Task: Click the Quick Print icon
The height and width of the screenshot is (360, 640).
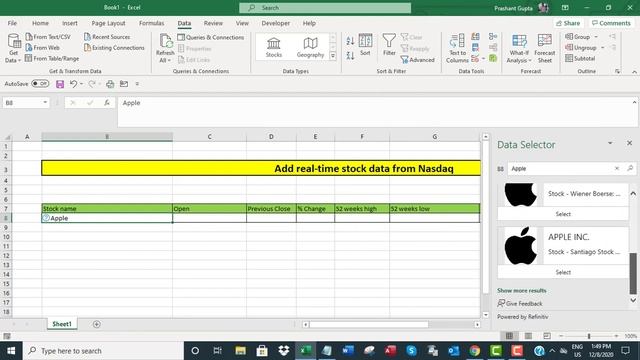Action: [110, 84]
